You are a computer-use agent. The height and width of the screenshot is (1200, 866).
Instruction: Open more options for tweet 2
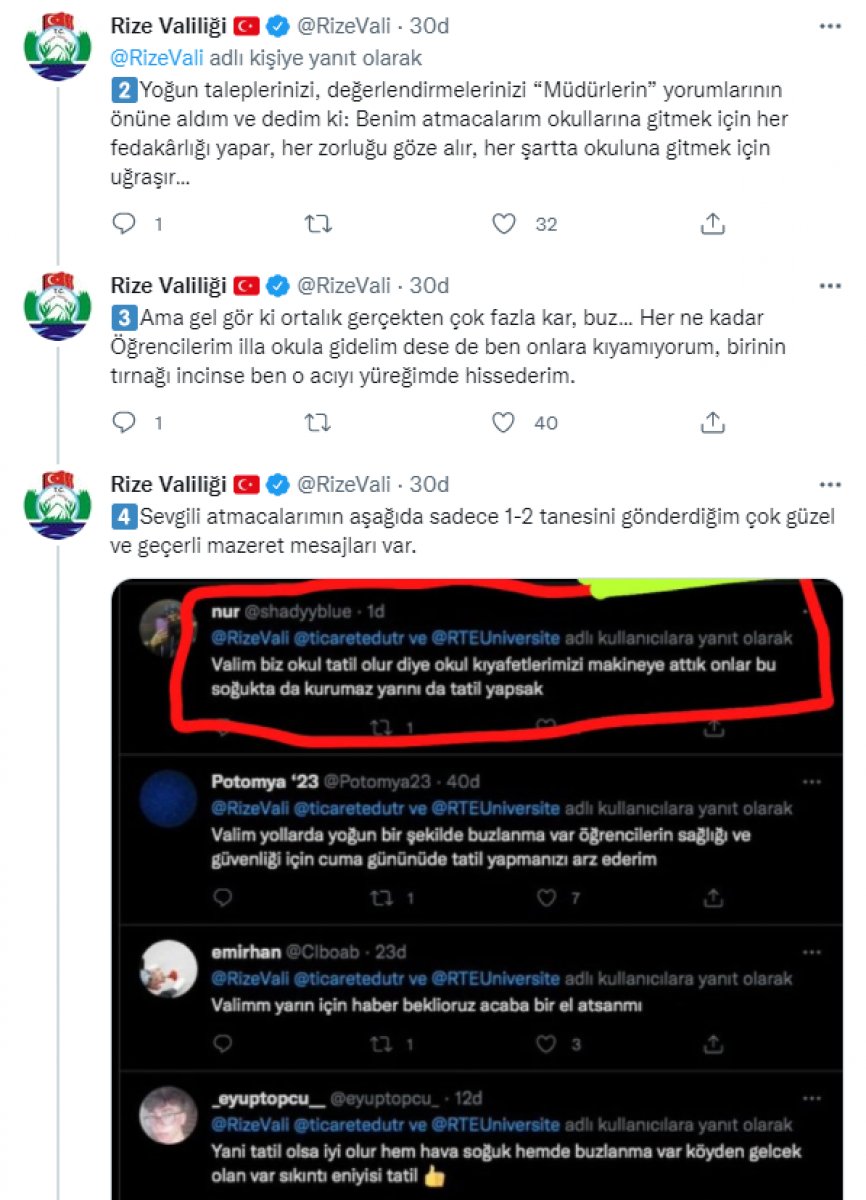pos(830,26)
